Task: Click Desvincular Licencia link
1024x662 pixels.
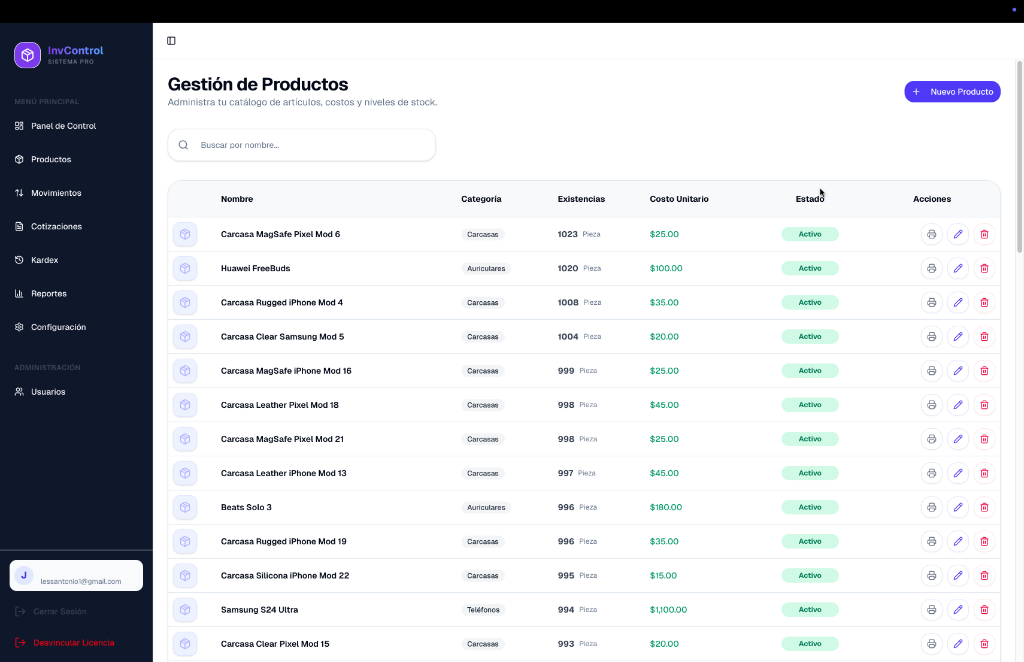Action: (x=73, y=642)
